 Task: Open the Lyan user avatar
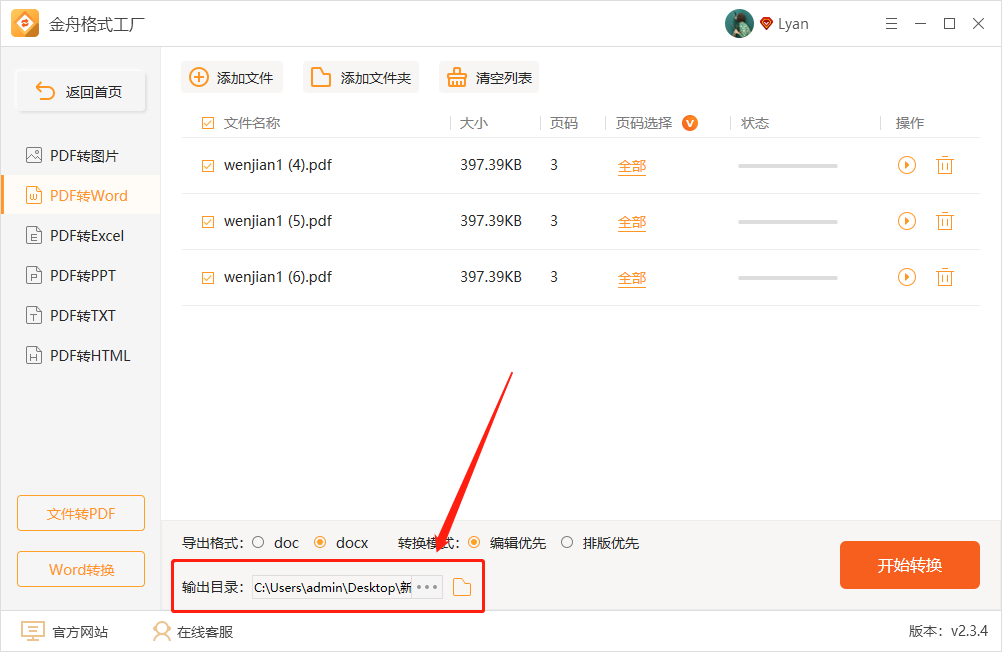coord(739,24)
